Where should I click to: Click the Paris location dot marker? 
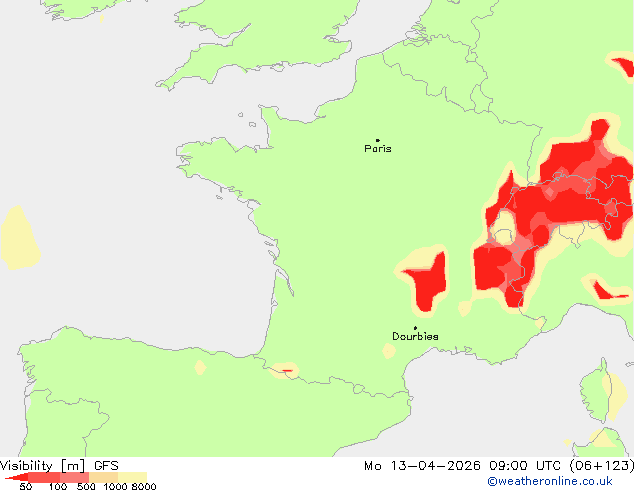coord(378,140)
